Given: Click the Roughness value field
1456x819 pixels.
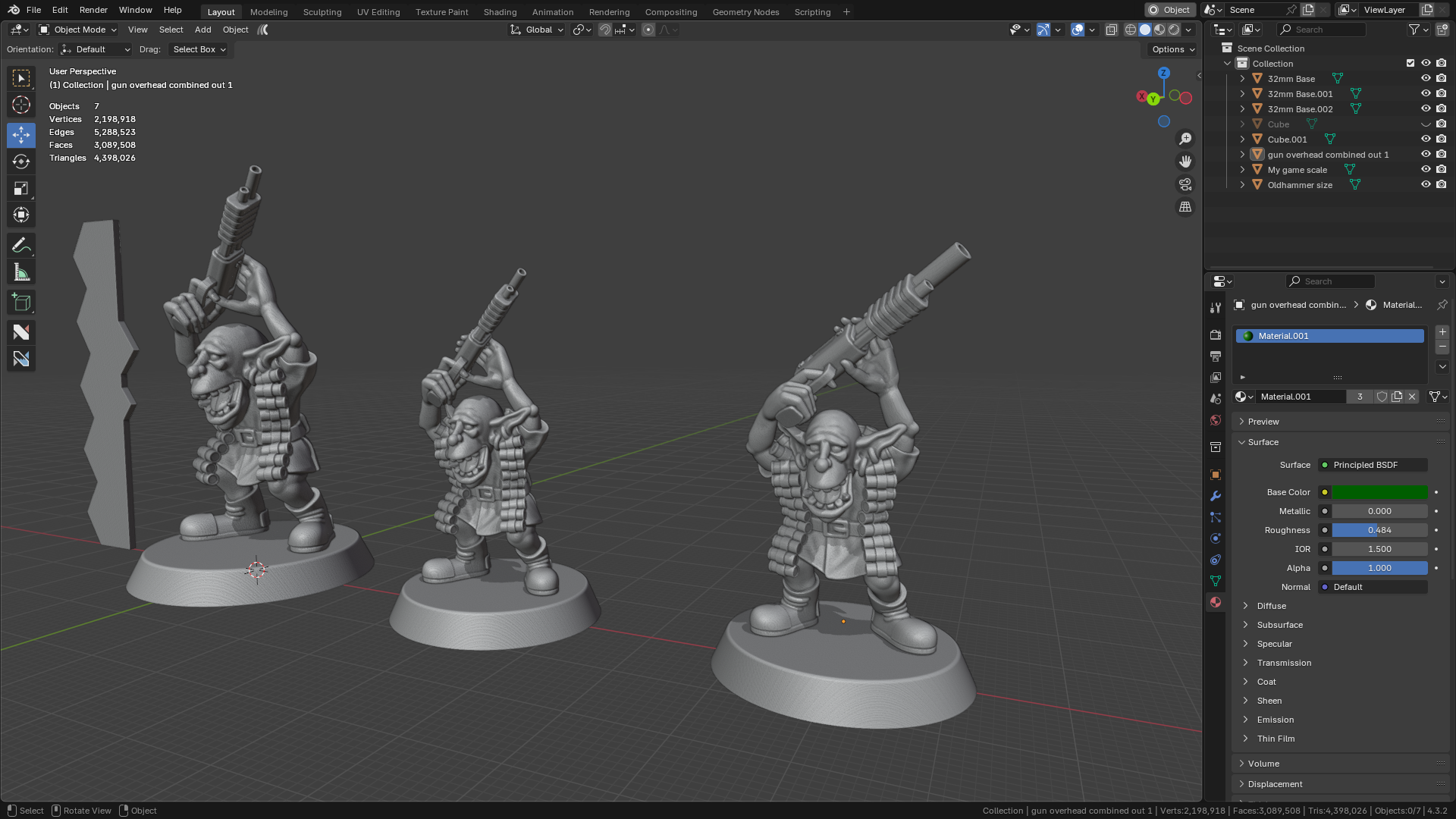Looking at the screenshot, I should click(x=1379, y=530).
